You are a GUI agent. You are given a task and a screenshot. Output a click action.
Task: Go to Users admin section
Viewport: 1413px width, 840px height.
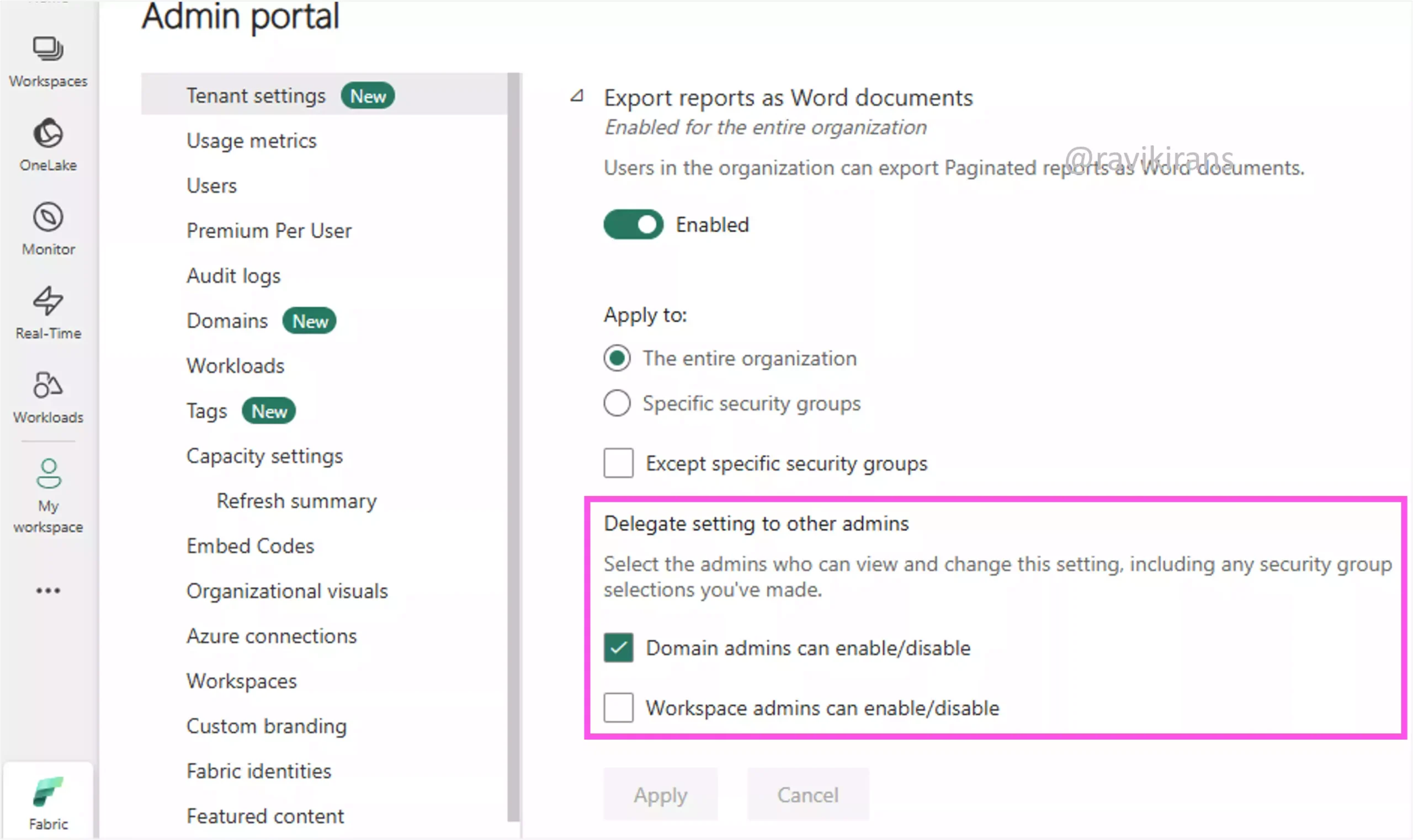(x=212, y=185)
